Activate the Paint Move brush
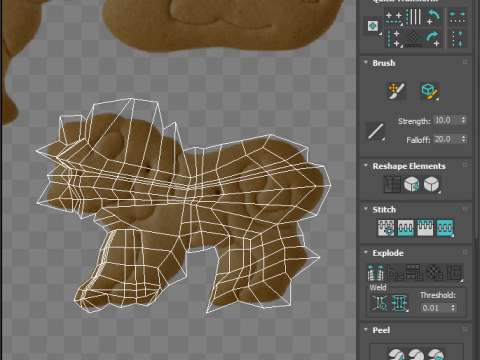This screenshot has width=480, height=360. pos(396,91)
